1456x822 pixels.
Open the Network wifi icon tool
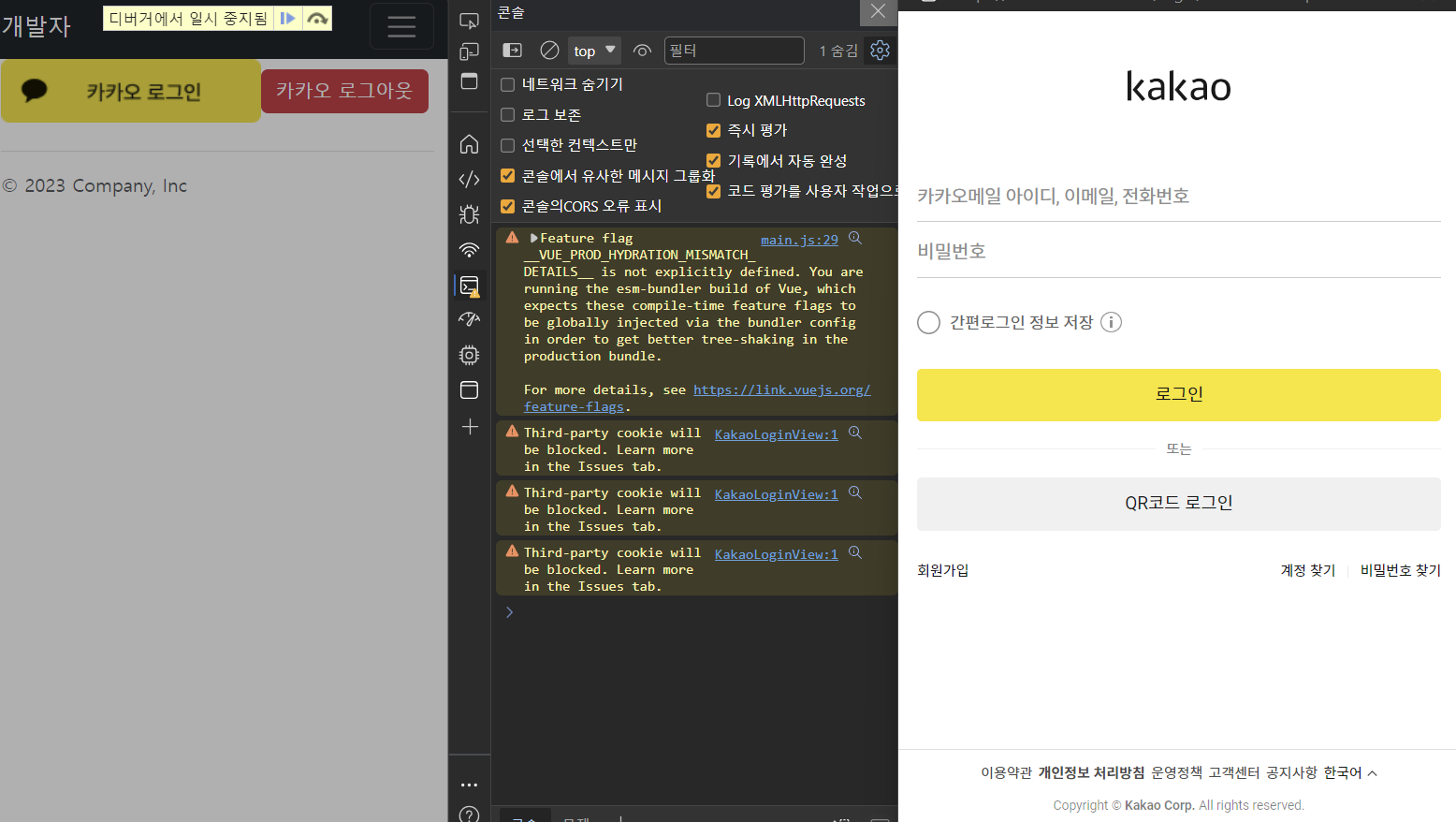pos(470,250)
